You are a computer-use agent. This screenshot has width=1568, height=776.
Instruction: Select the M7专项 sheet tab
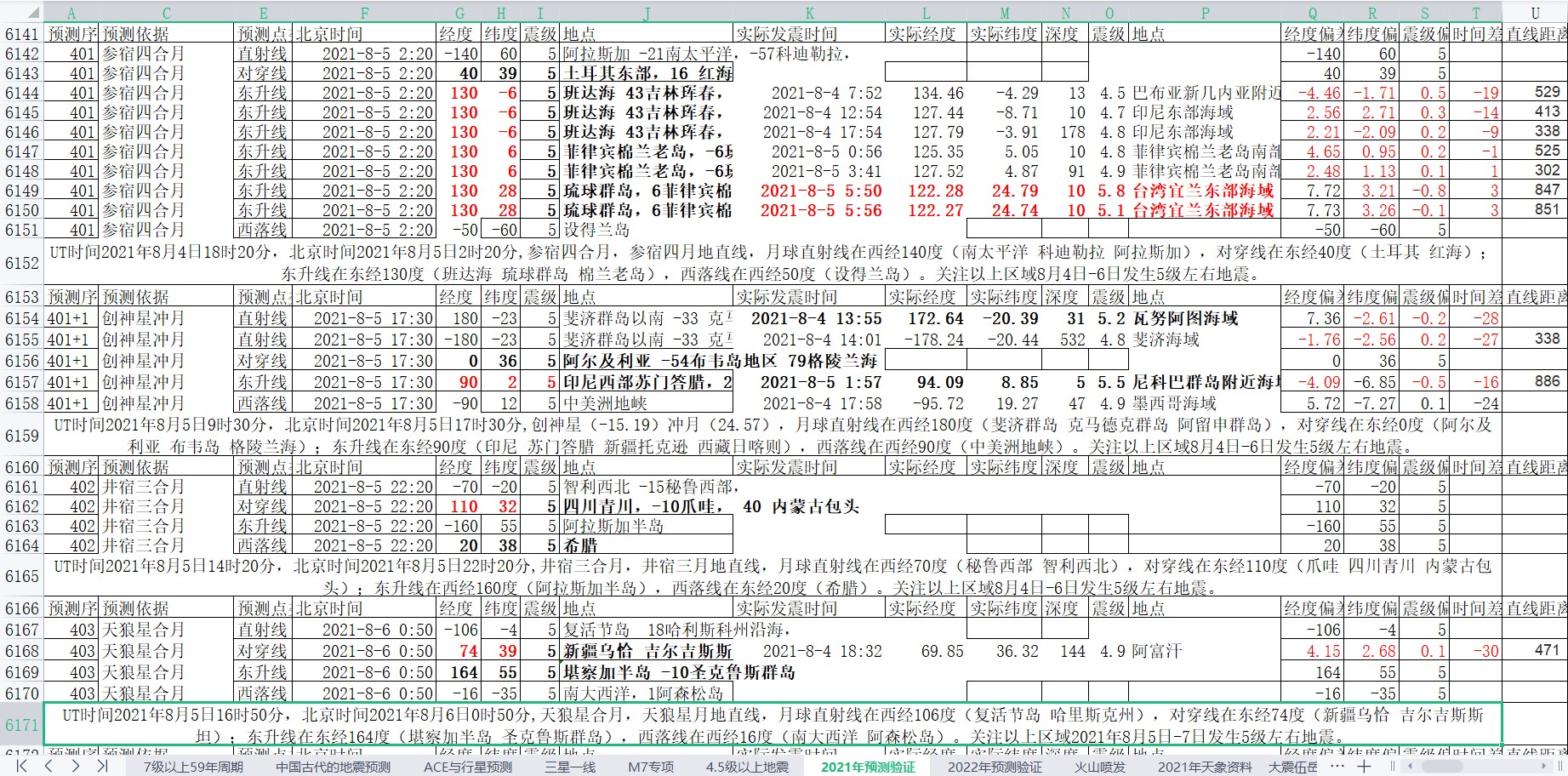(x=651, y=767)
